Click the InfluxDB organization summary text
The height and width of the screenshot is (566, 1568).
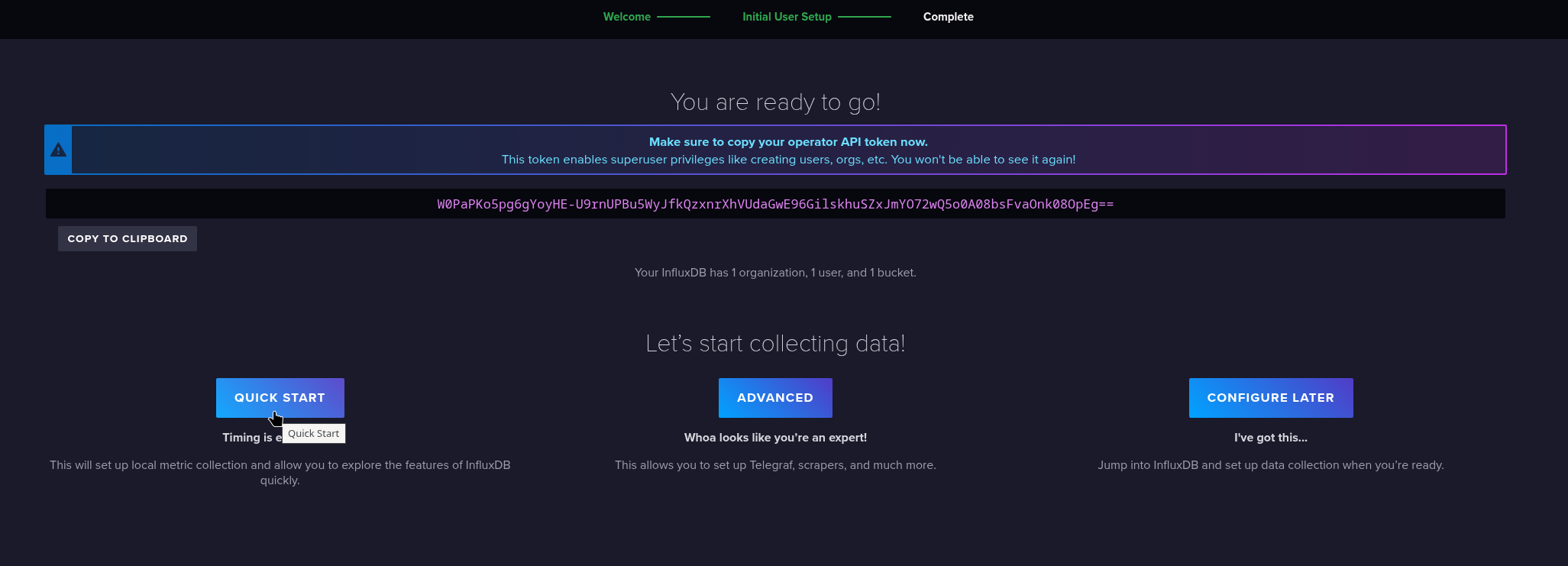pyautogui.click(x=775, y=273)
